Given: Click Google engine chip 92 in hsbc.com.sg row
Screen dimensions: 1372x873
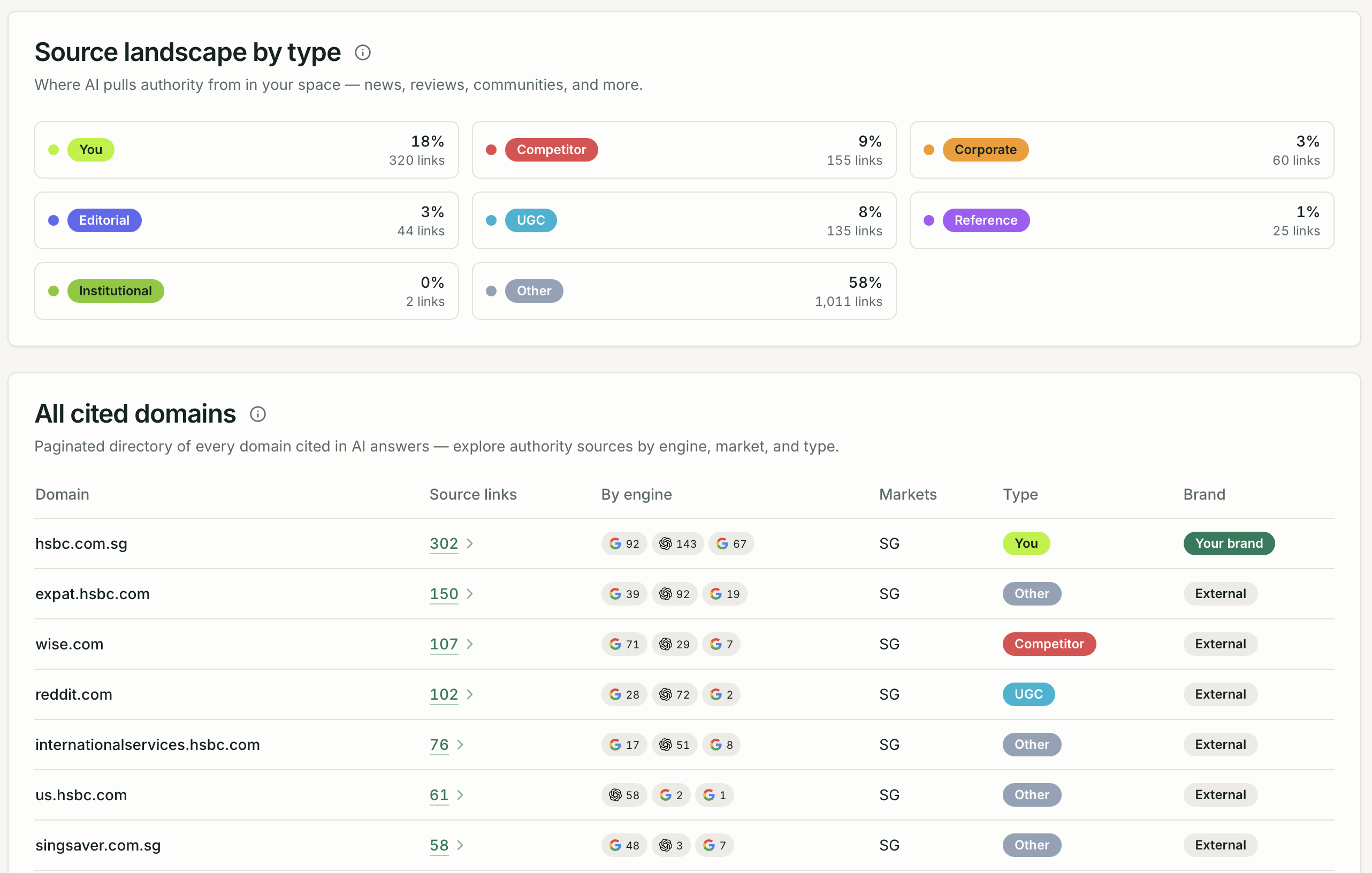Looking at the screenshot, I should pos(624,543).
